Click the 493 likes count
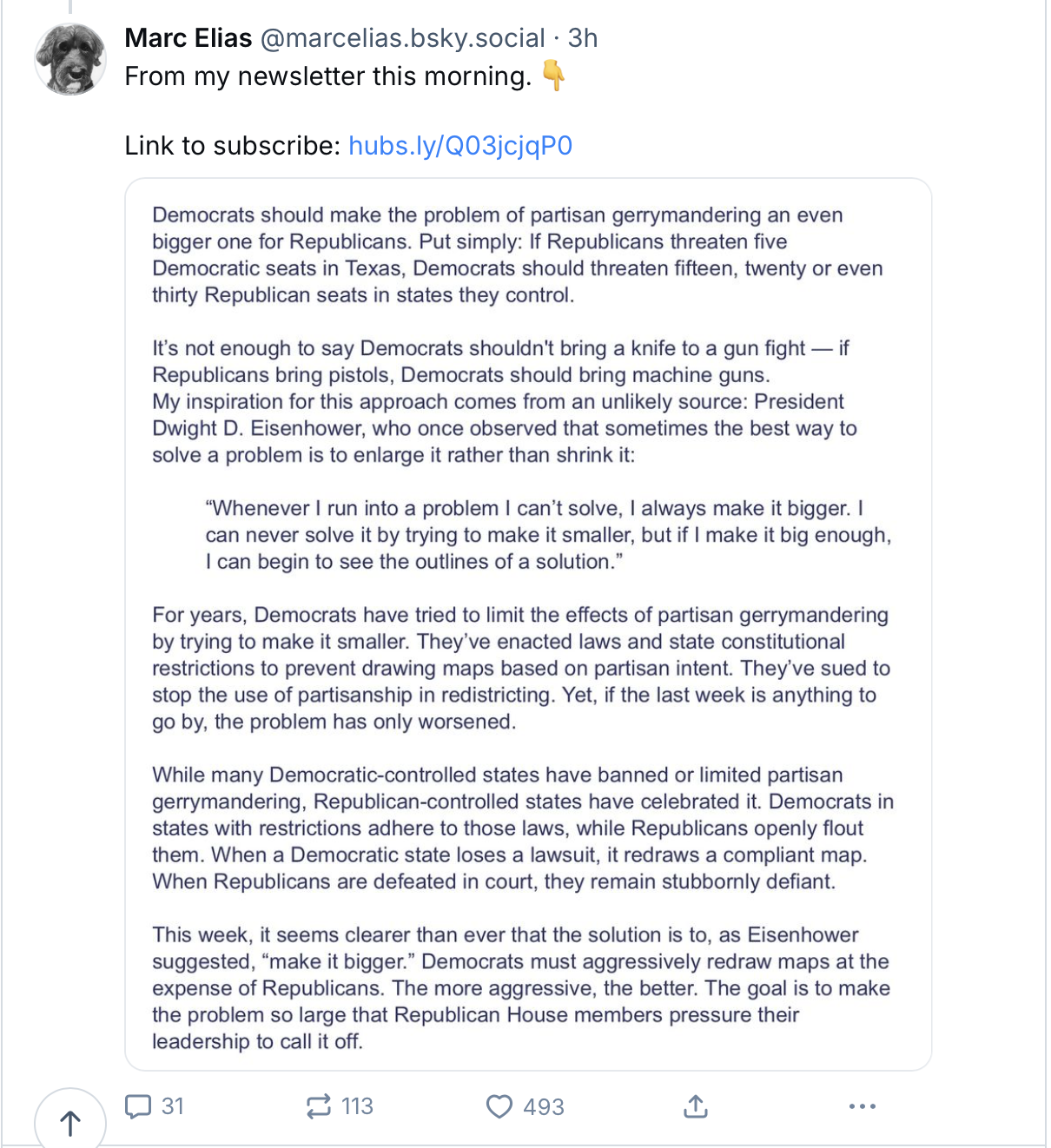This screenshot has height=1148, width=1051. 544,1106
